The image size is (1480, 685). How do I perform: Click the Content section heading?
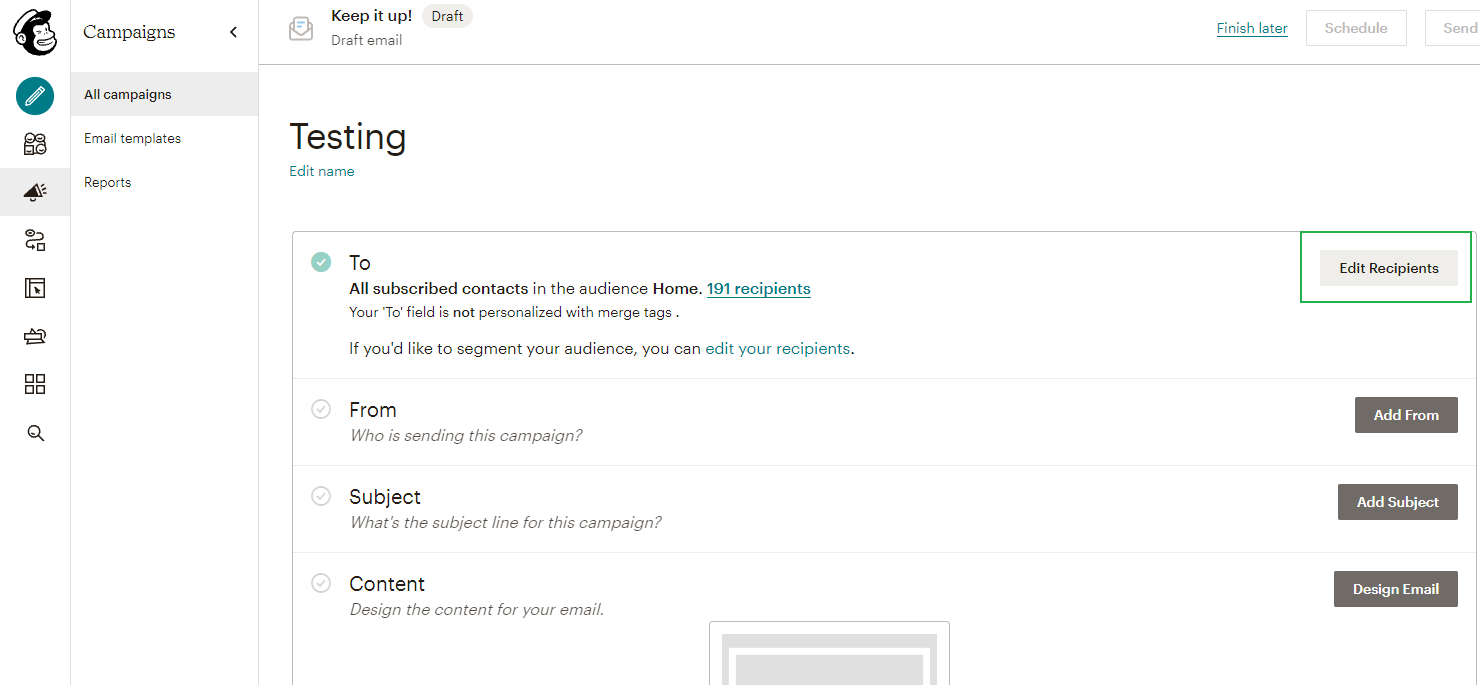[387, 584]
